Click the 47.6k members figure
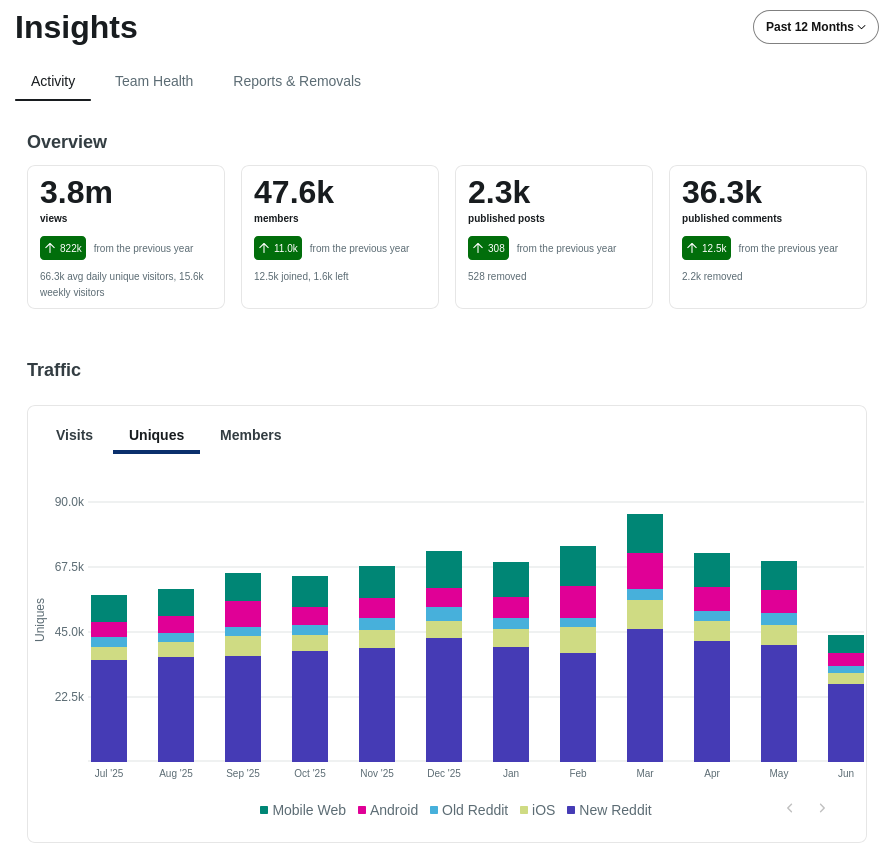The image size is (894, 868). coord(294,192)
